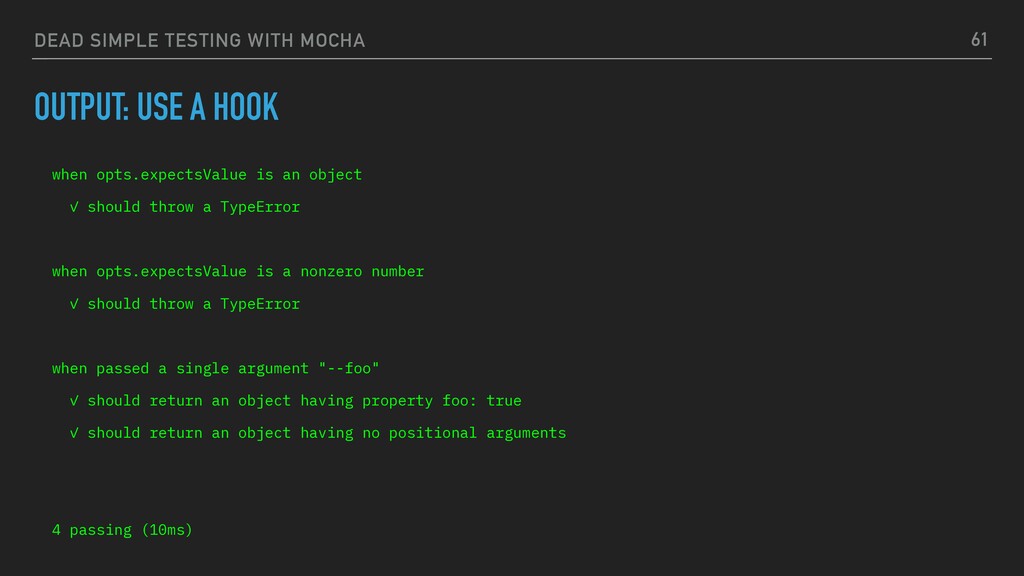The width and height of the screenshot is (1024, 576).
Task: Select 'when opts.expectsValue is a nonzero number' line
Action: [238, 272]
